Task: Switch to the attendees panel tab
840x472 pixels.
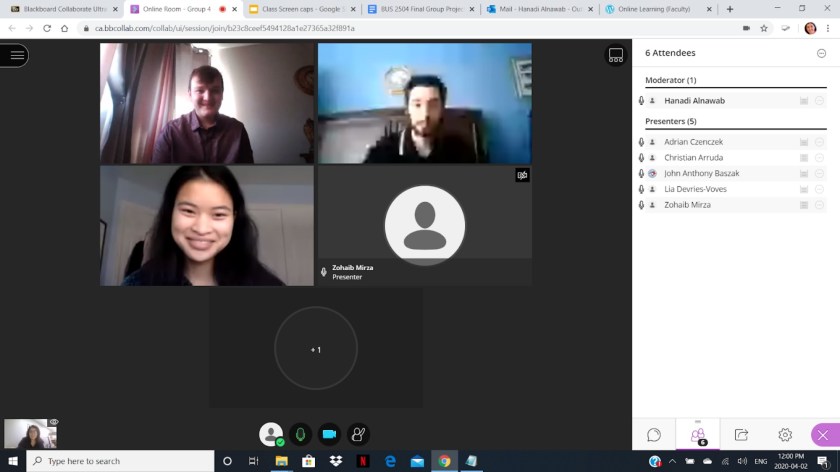Action: point(698,435)
